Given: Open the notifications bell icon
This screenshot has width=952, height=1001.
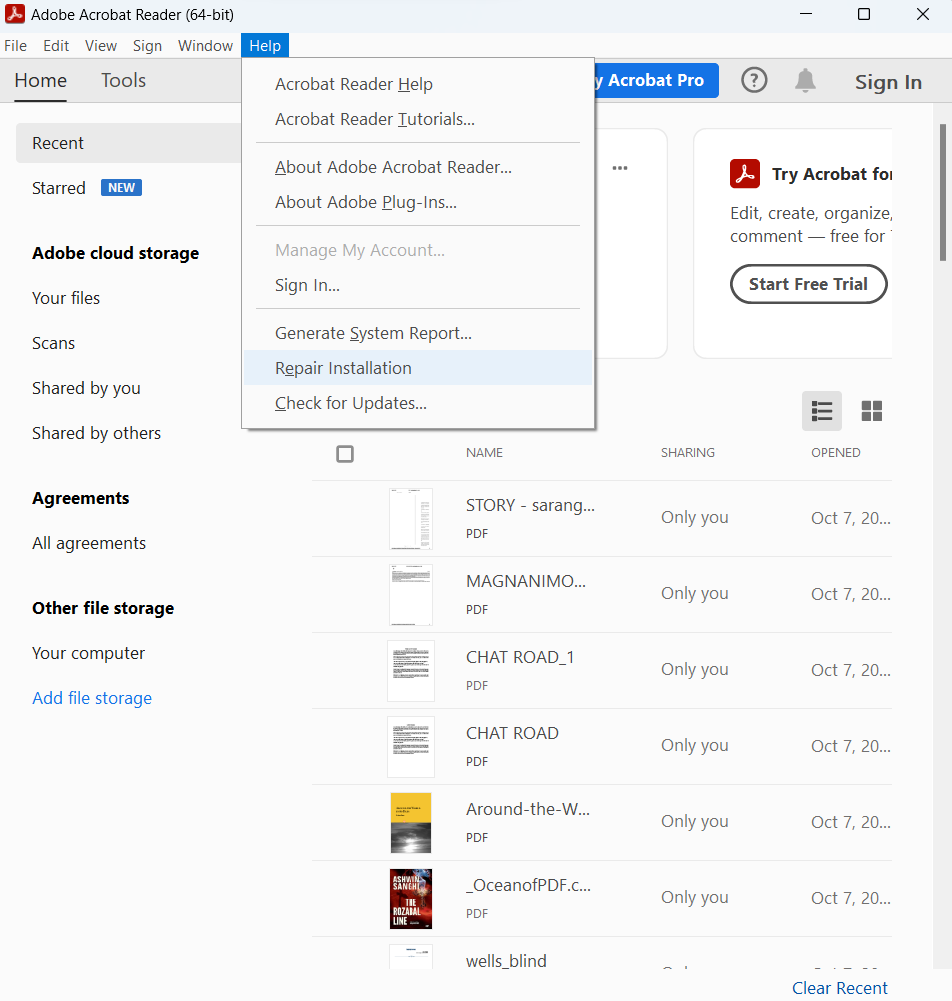Looking at the screenshot, I should click(805, 81).
